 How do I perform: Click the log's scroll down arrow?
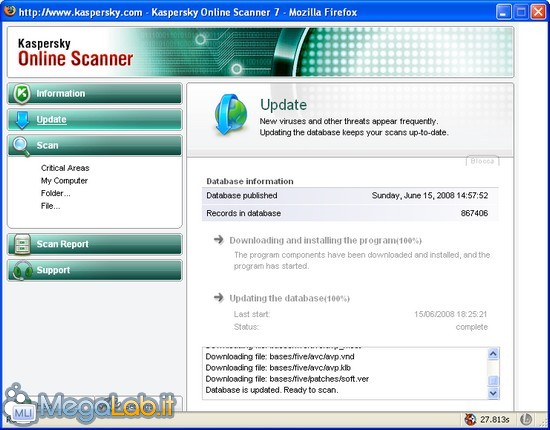493,393
